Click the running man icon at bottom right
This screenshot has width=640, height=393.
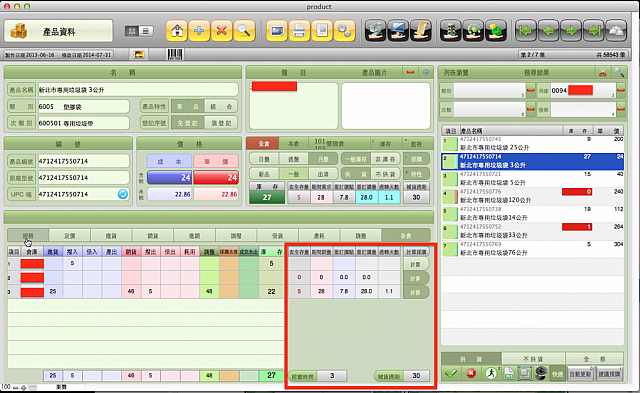tap(491, 373)
